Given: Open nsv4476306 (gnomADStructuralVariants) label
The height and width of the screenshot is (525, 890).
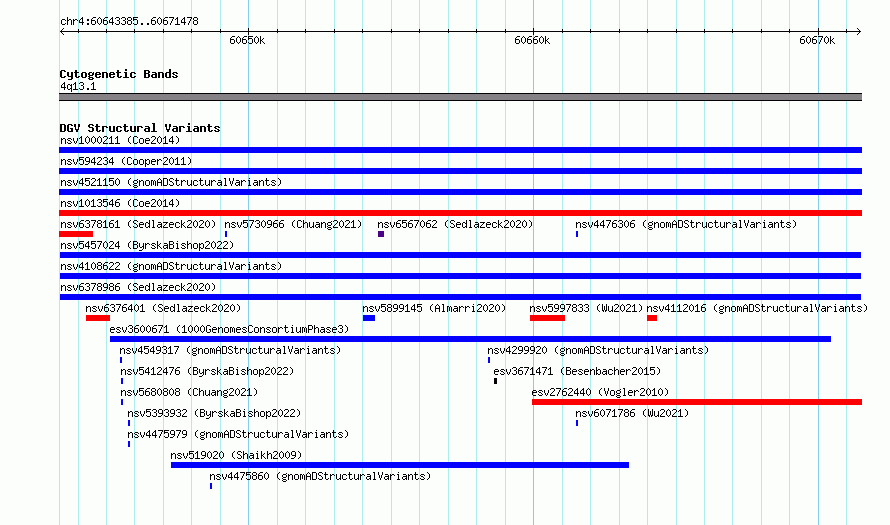Looking at the screenshot, I should (686, 224).
